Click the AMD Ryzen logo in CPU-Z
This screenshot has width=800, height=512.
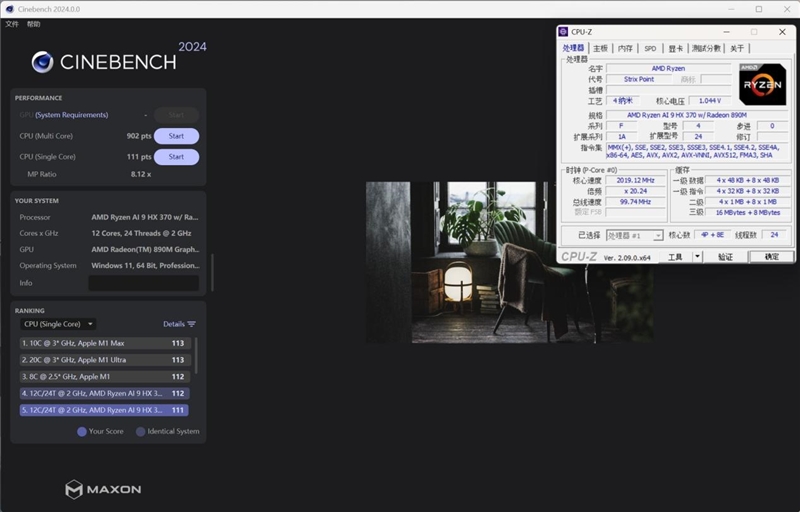coord(762,84)
